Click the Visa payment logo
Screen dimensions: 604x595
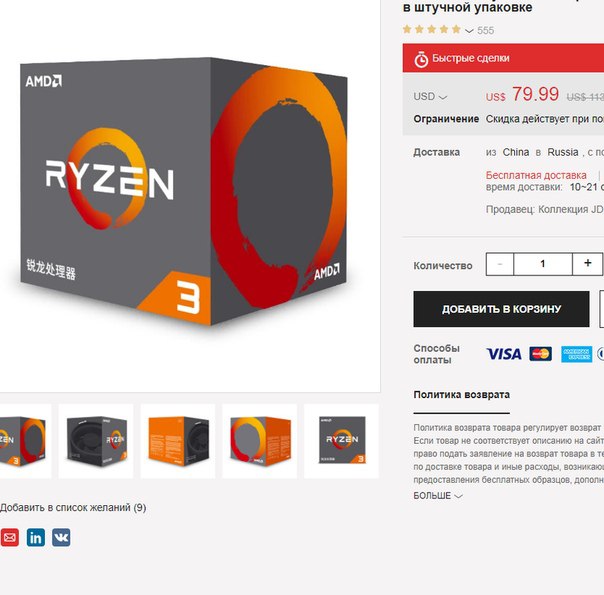coord(504,354)
